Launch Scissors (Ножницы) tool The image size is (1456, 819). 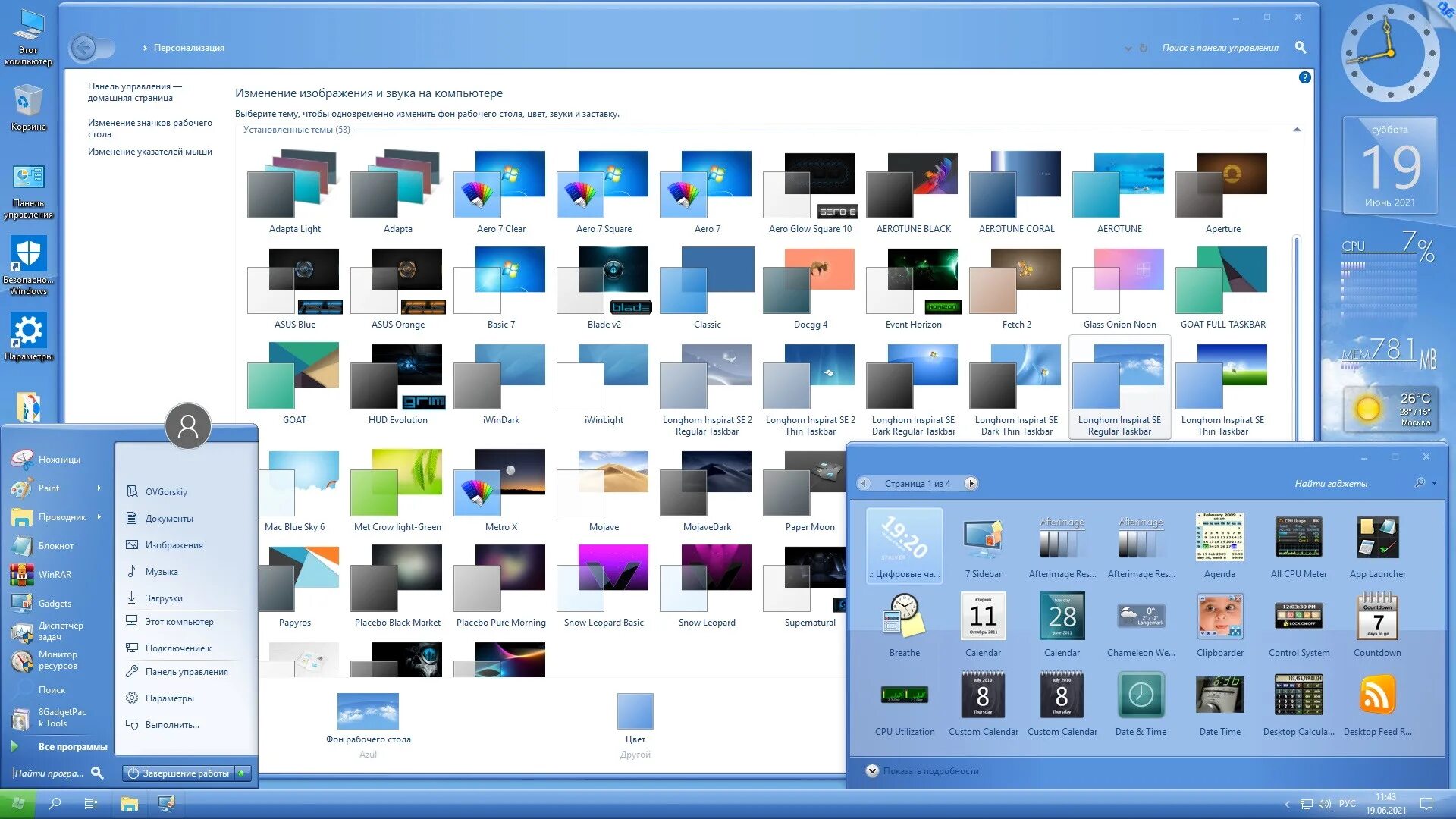[59, 460]
